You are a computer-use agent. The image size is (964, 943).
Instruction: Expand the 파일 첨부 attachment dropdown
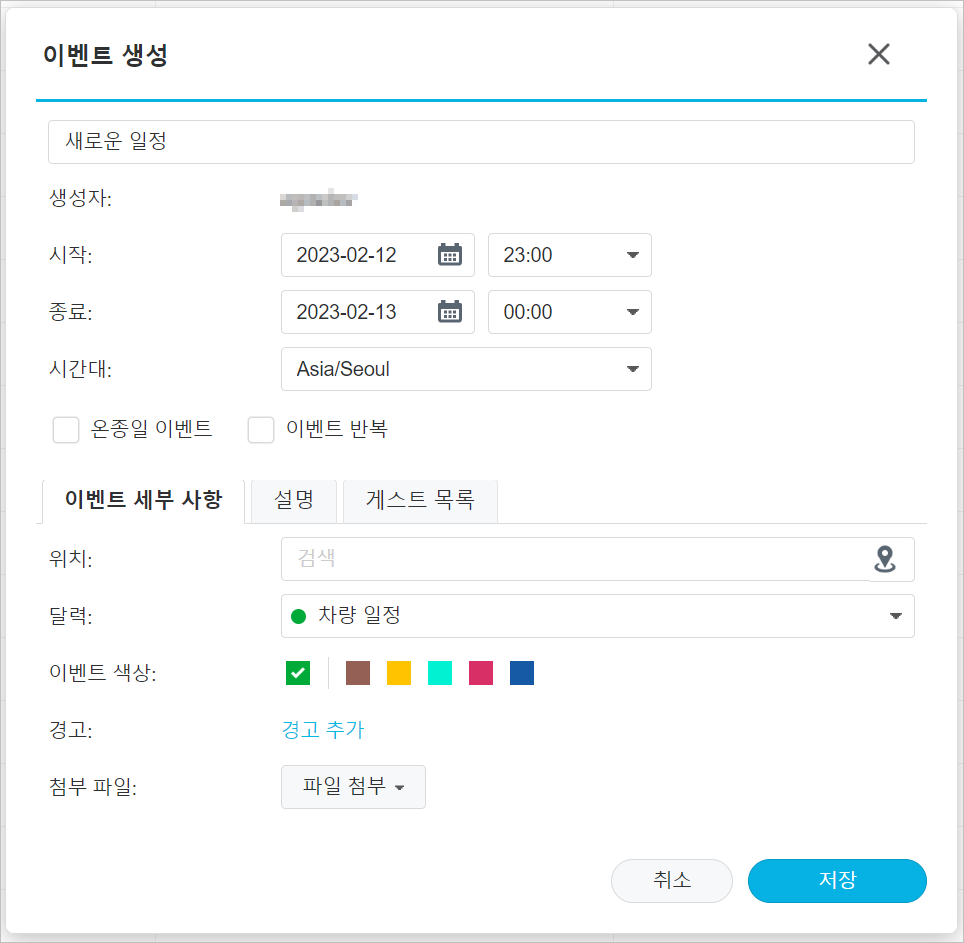tap(352, 787)
